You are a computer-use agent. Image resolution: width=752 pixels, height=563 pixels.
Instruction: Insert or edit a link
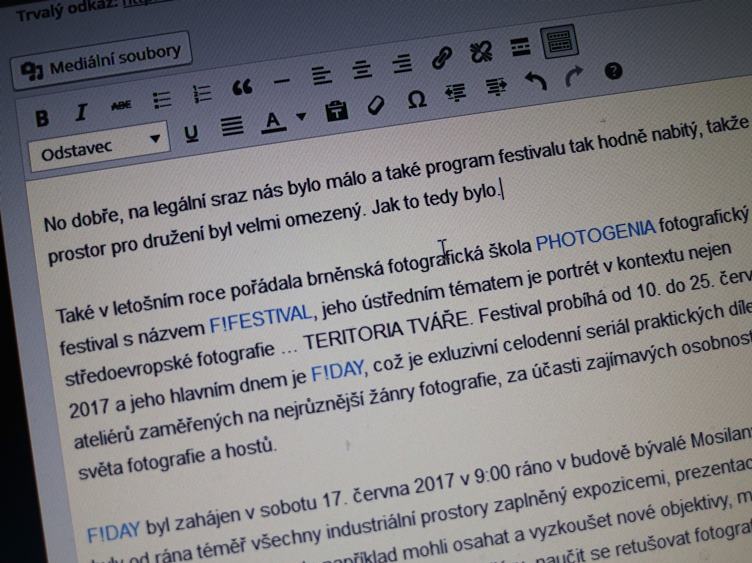(x=442, y=58)
